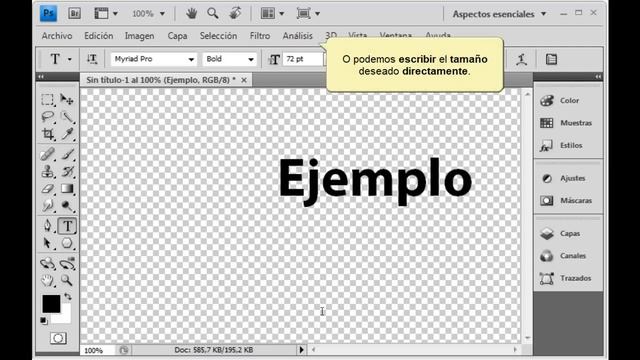
Task: Select the Dodge tool
Action: pos(67,205)
